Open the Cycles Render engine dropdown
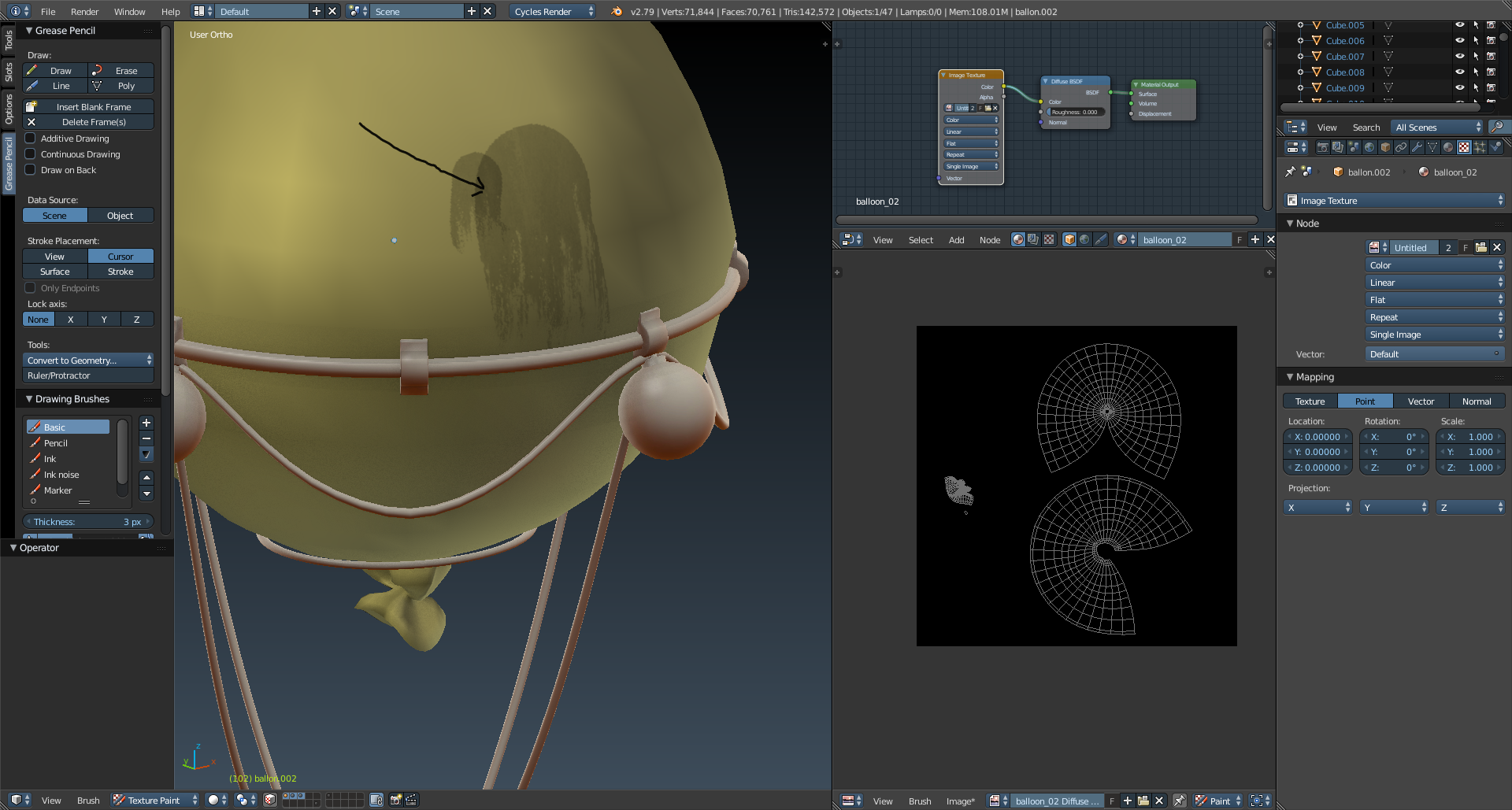The width and height of the screenshot is (1512, 810). [x=553, y=12]
